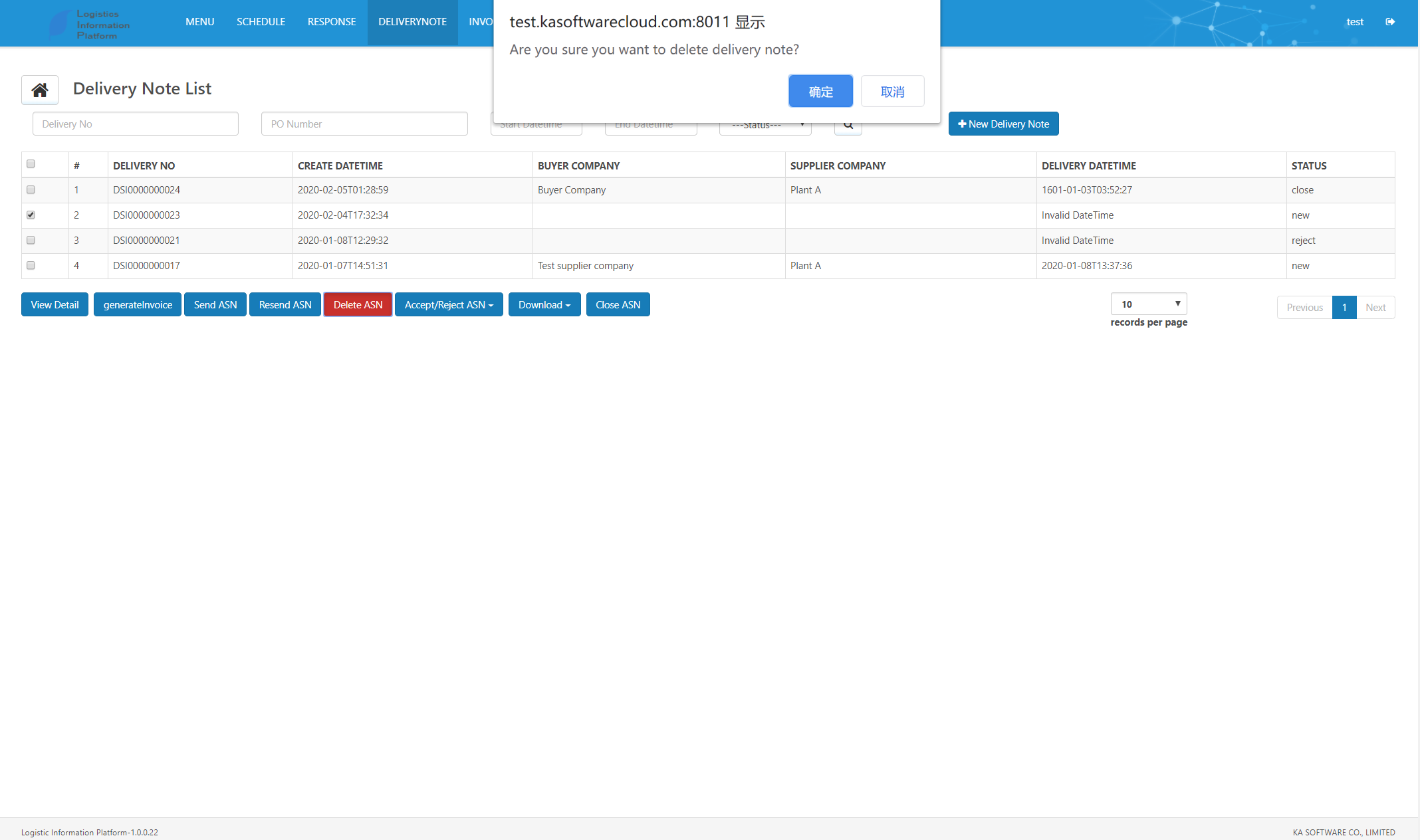
Task: Click the Close ASN button
Action: point(618,304)
